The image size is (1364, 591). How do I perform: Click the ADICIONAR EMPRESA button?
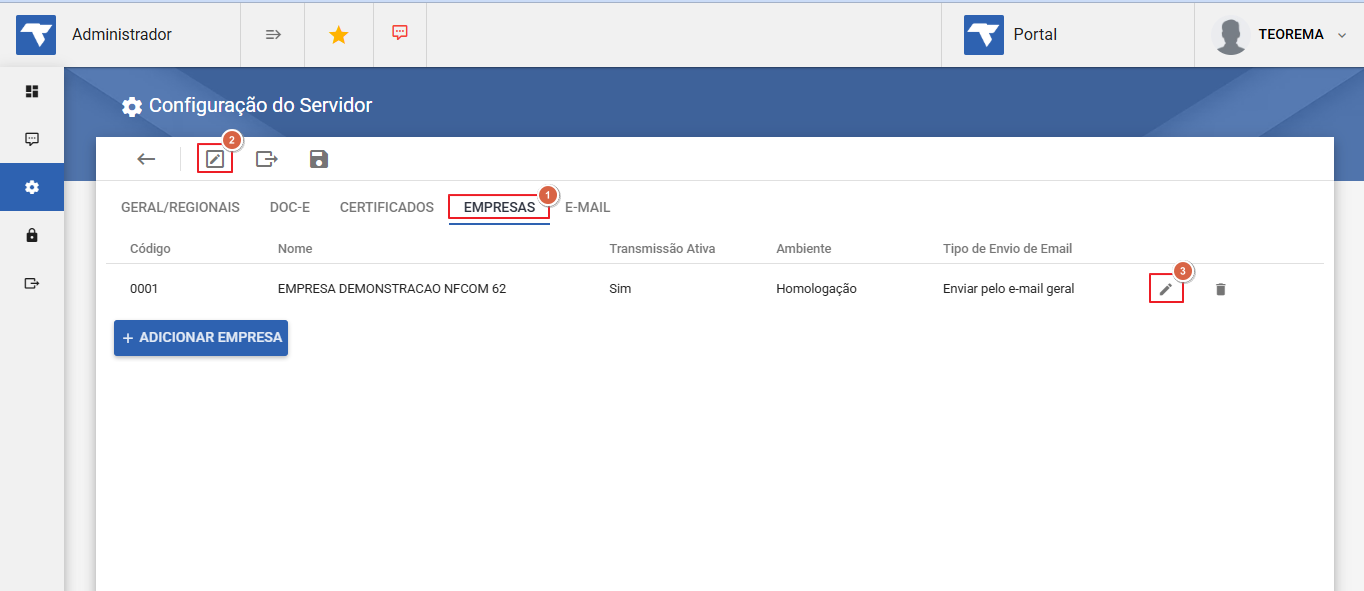[x=201, y=338]
